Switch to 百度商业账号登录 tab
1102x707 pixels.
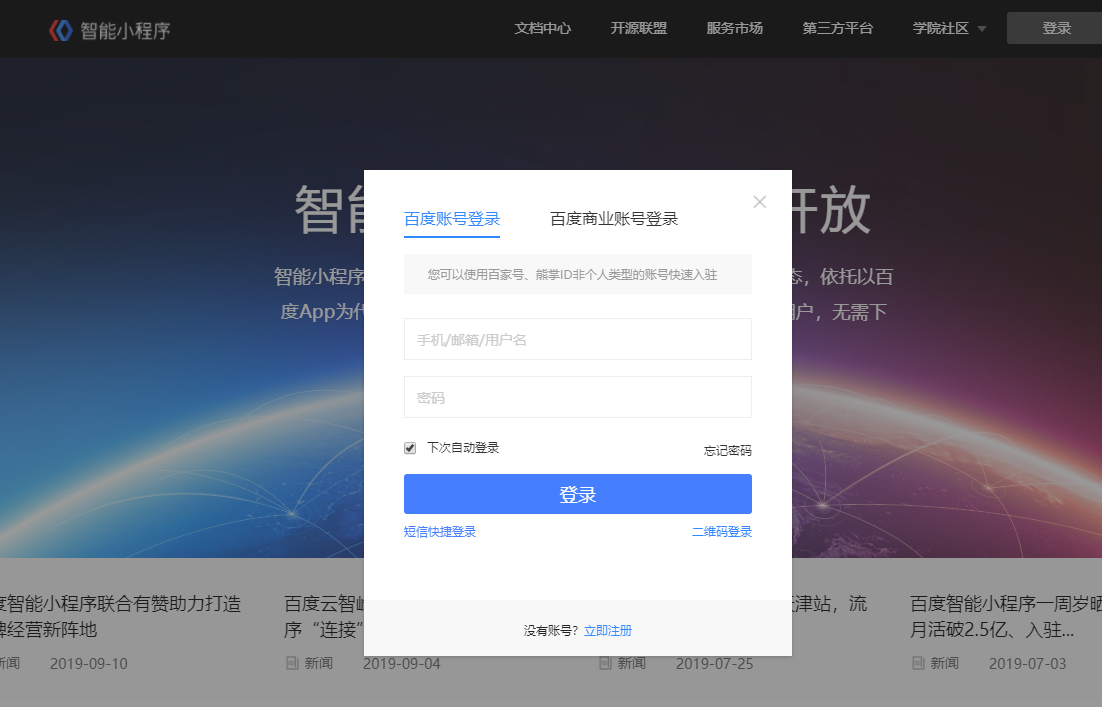pyautogui.click(x=614, y=219)
